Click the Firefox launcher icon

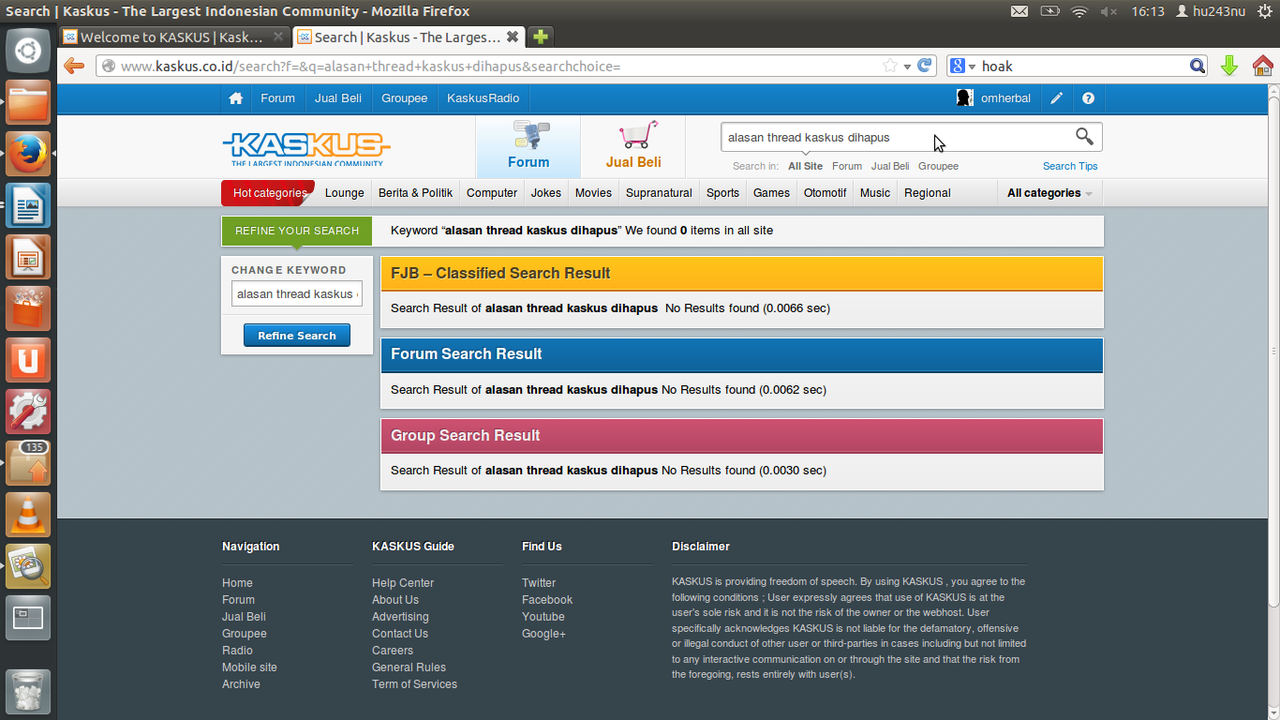(x=28, y=154)
